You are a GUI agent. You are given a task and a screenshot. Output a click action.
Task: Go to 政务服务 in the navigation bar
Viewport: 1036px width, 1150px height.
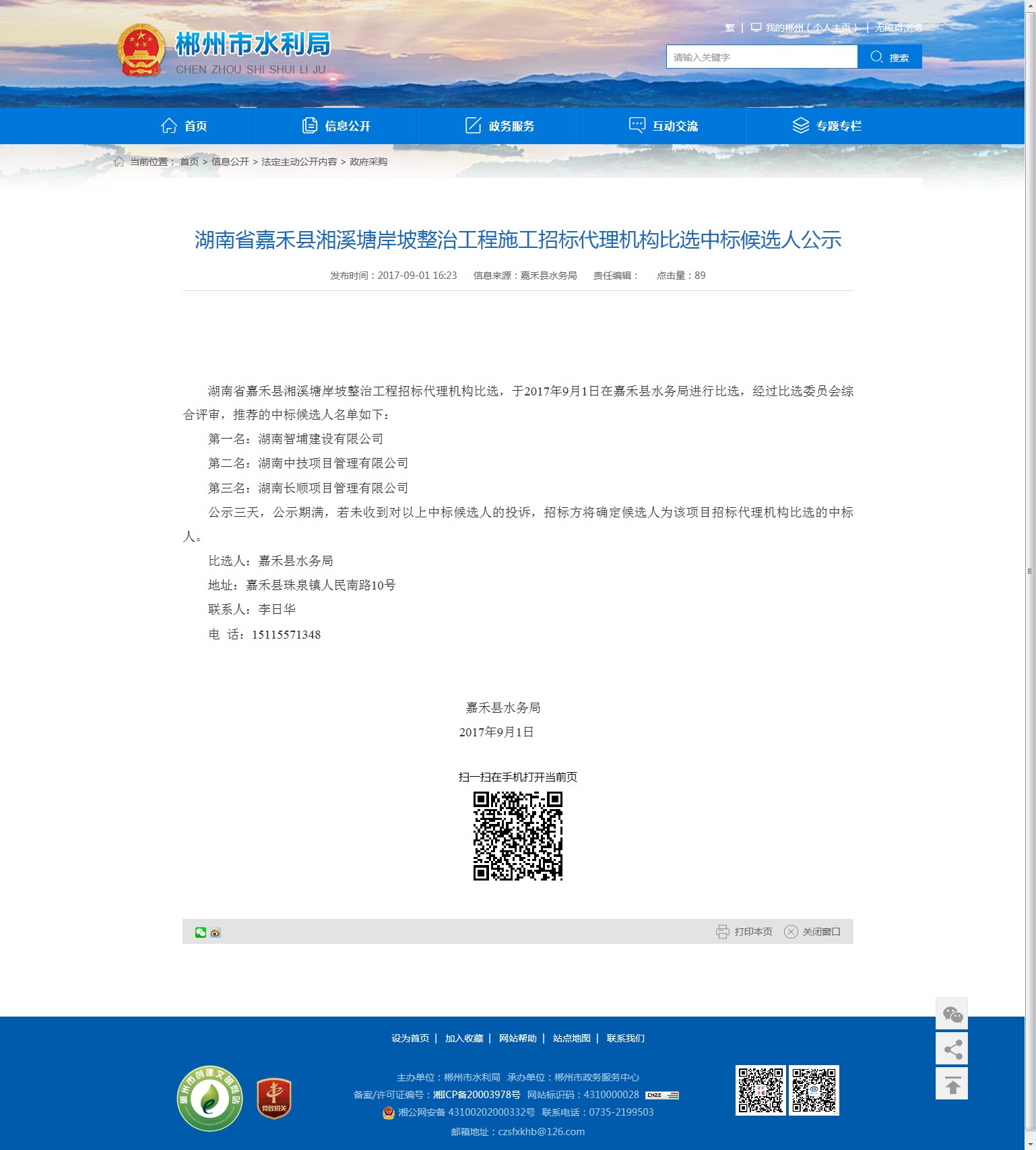[500, 126]
